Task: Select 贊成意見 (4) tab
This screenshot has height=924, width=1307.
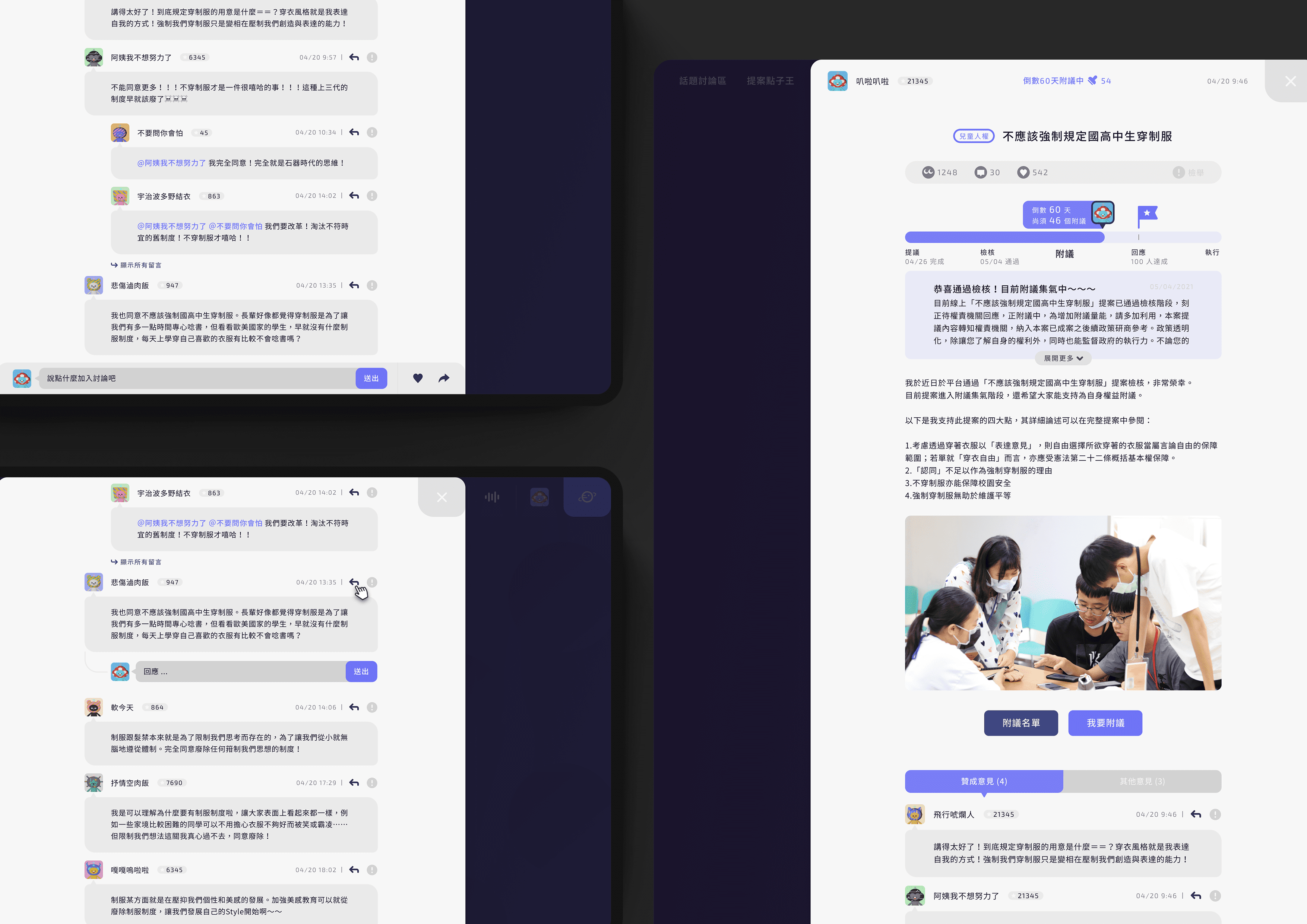Action: [x=984, y=781]
